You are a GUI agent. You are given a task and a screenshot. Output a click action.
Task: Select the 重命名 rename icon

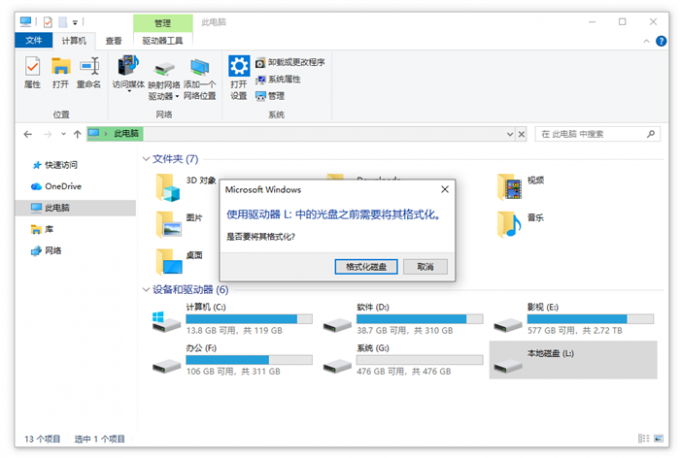coord(89,72)
